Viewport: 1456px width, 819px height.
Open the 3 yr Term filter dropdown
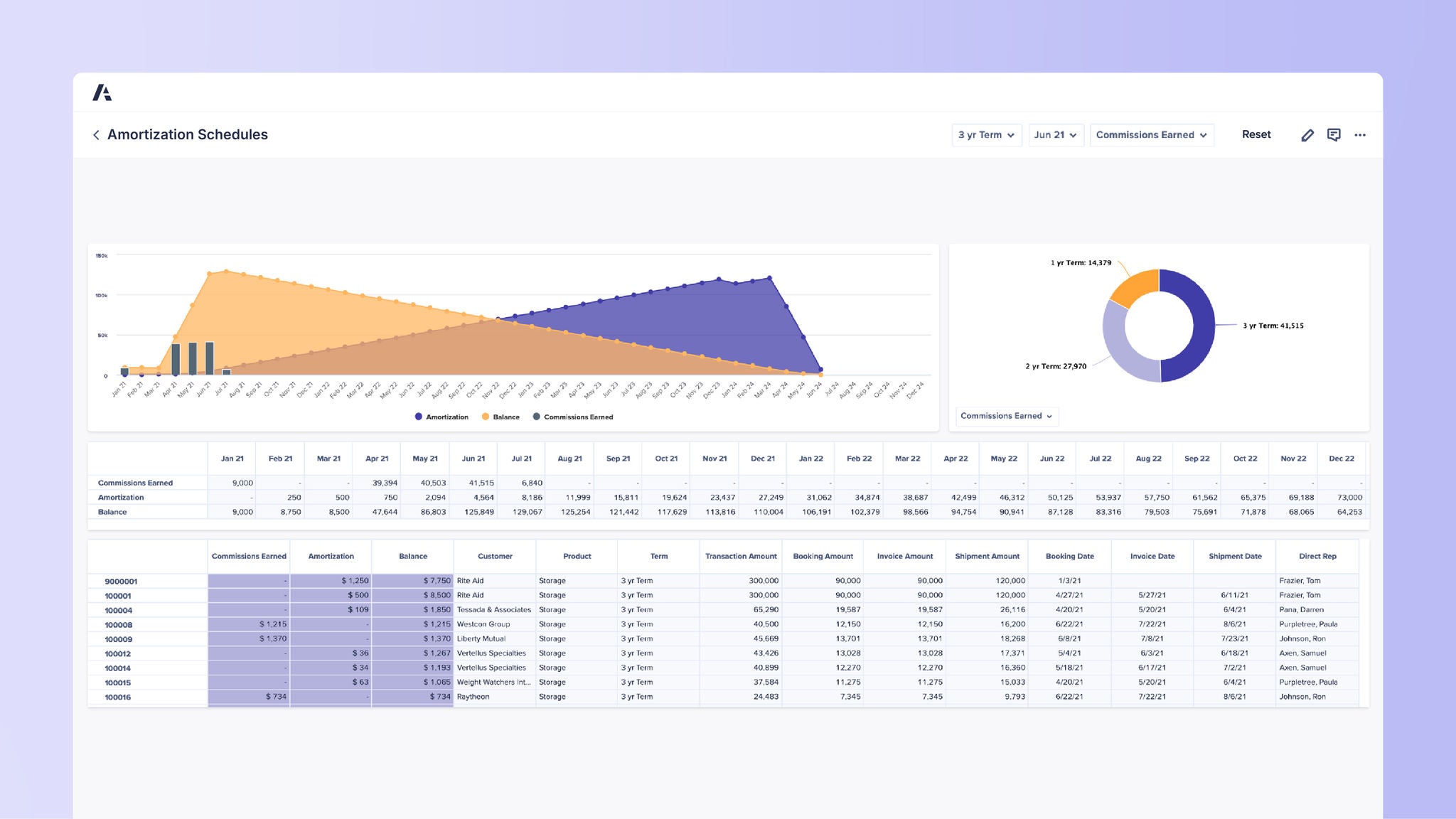coord(987,134)
